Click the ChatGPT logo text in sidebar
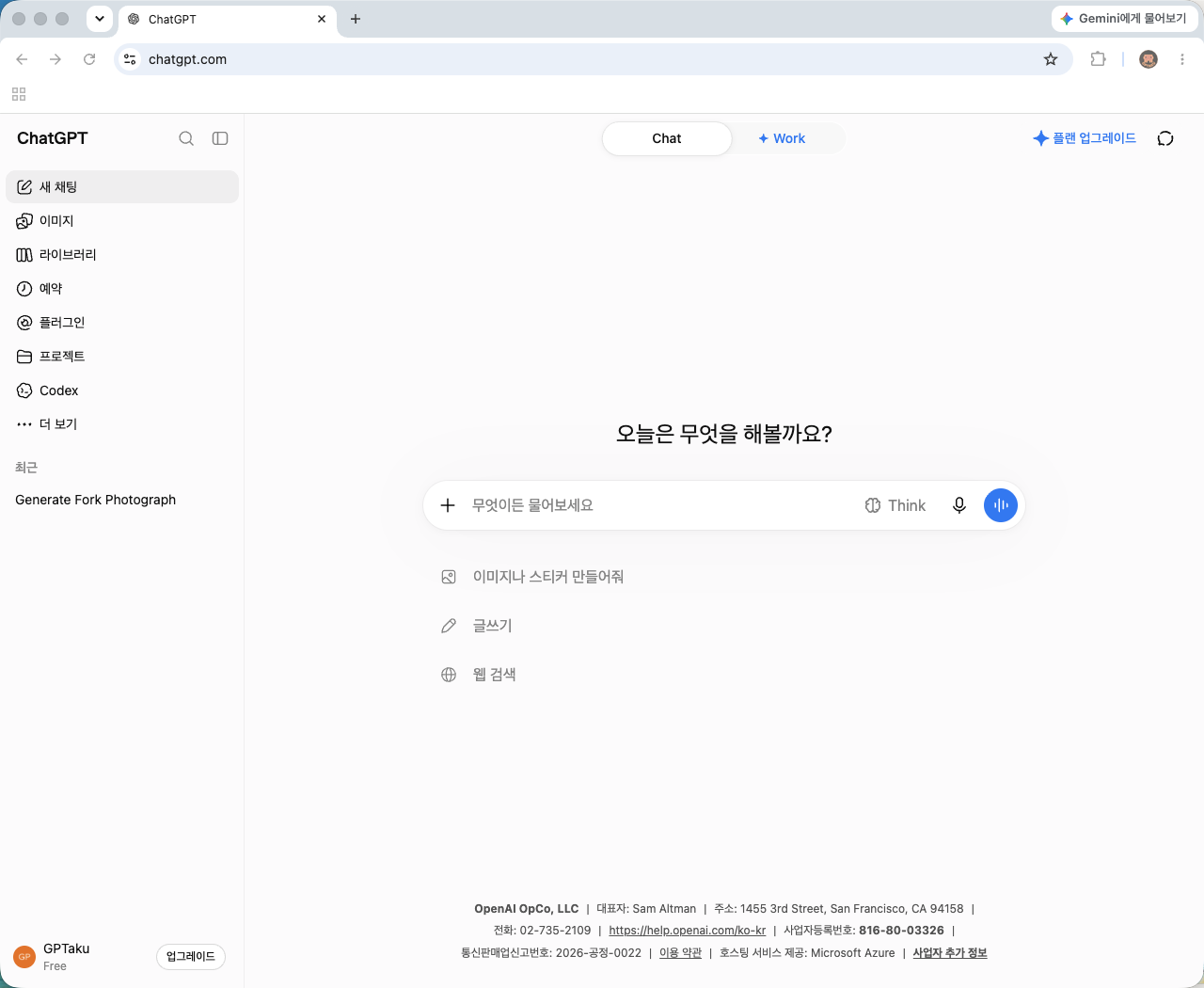This screenshot has height=988, width=1204. click(53, 138)
